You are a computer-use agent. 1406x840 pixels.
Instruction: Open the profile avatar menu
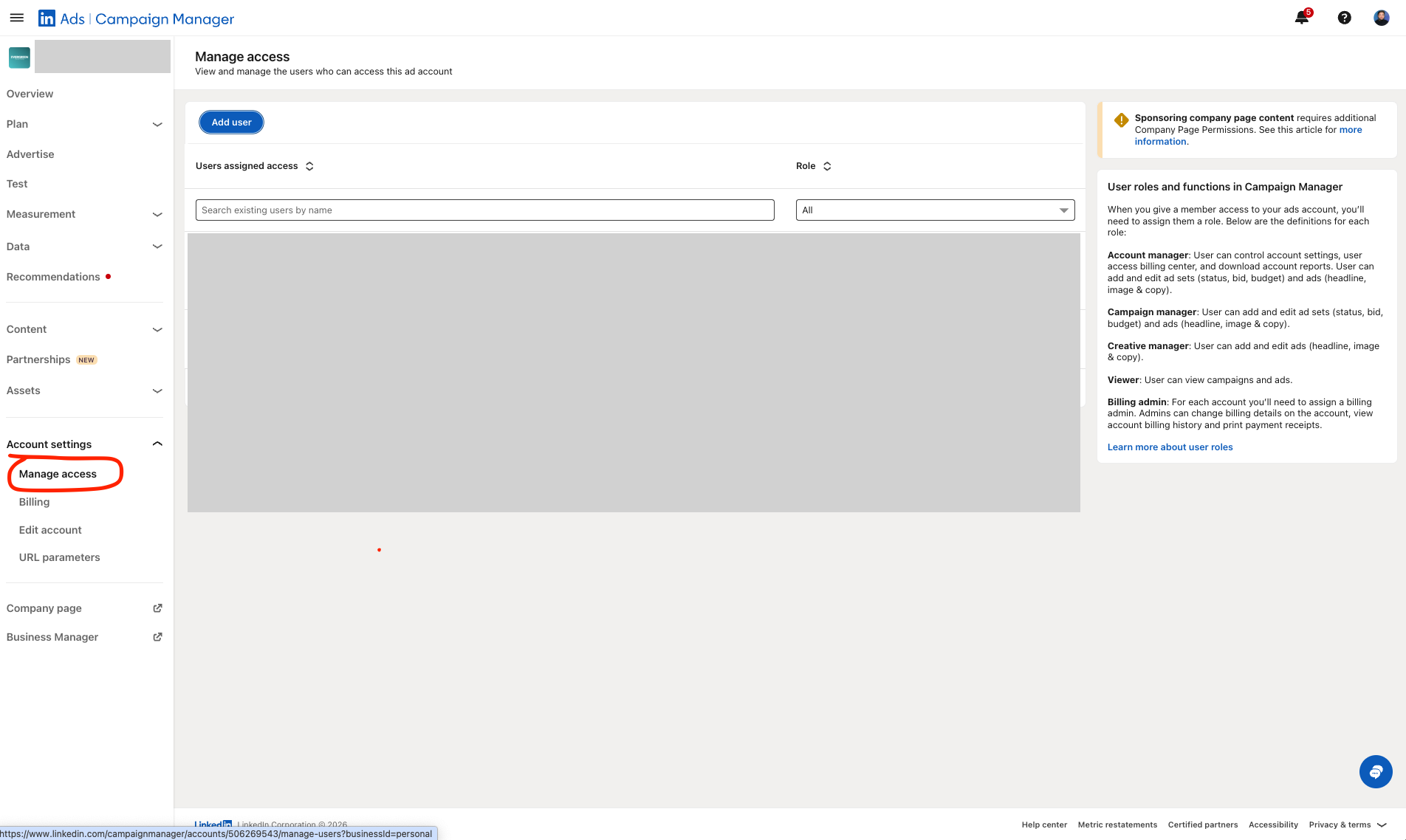tap(1382, 18)
